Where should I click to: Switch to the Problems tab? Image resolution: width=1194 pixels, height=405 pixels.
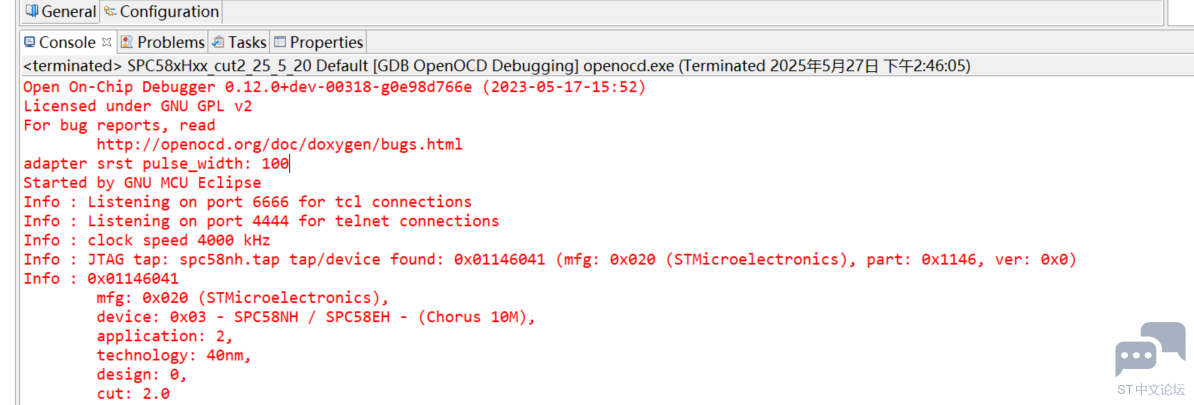click(x=162, y=42)
